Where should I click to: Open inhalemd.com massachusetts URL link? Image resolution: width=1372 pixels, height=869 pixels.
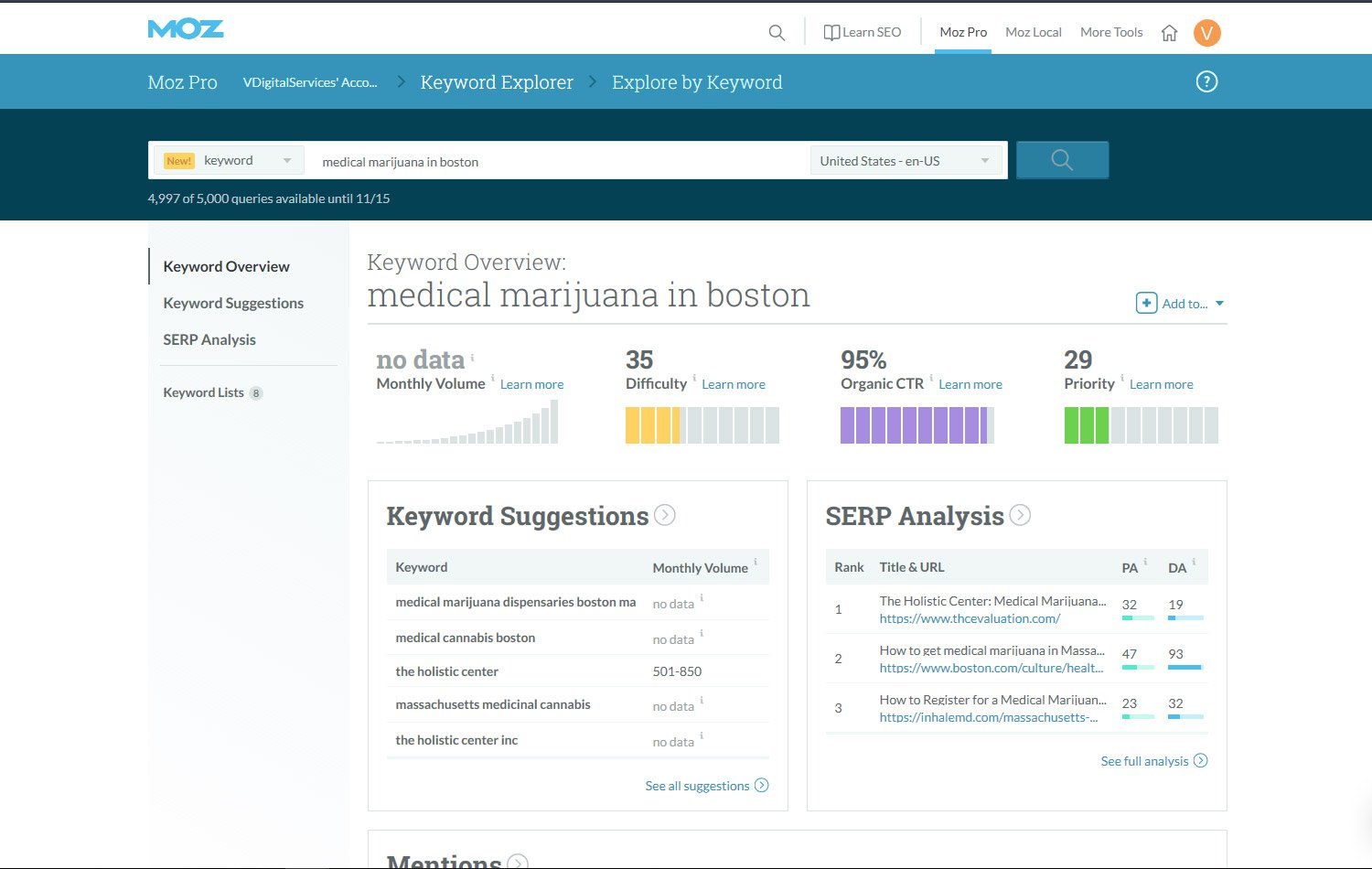989,717
